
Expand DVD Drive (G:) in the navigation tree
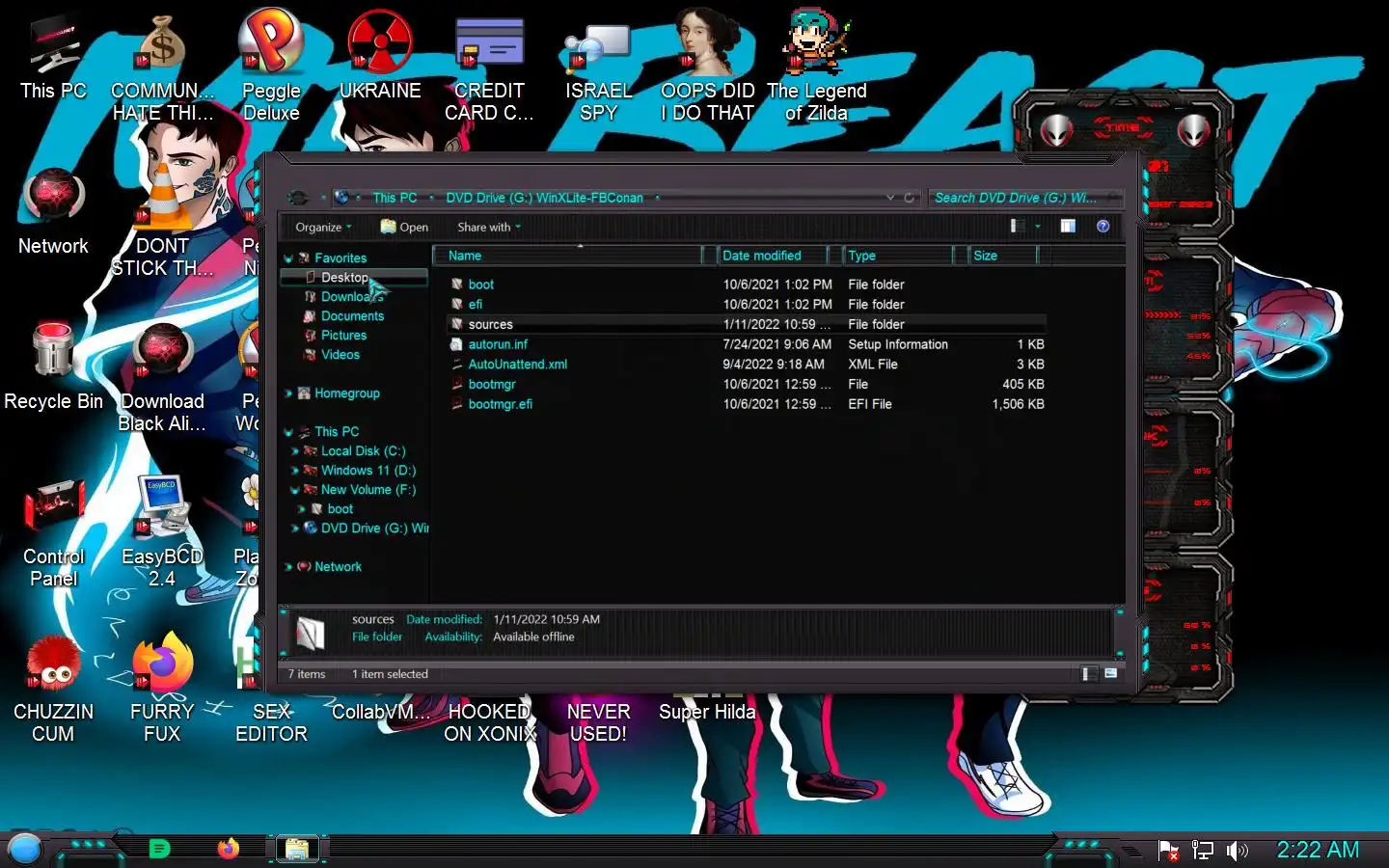tap(295, 529)
